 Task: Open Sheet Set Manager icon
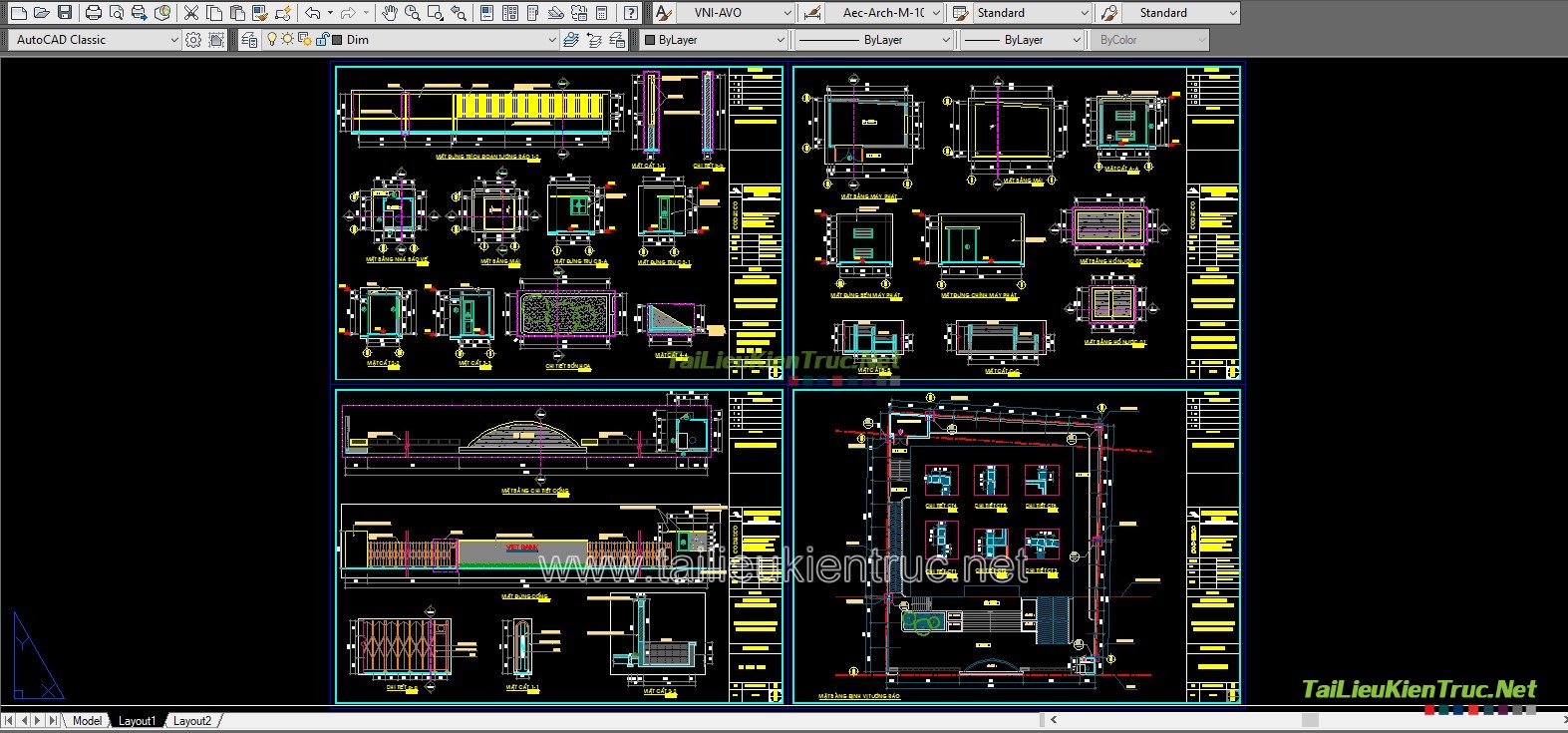click(556, 13)
